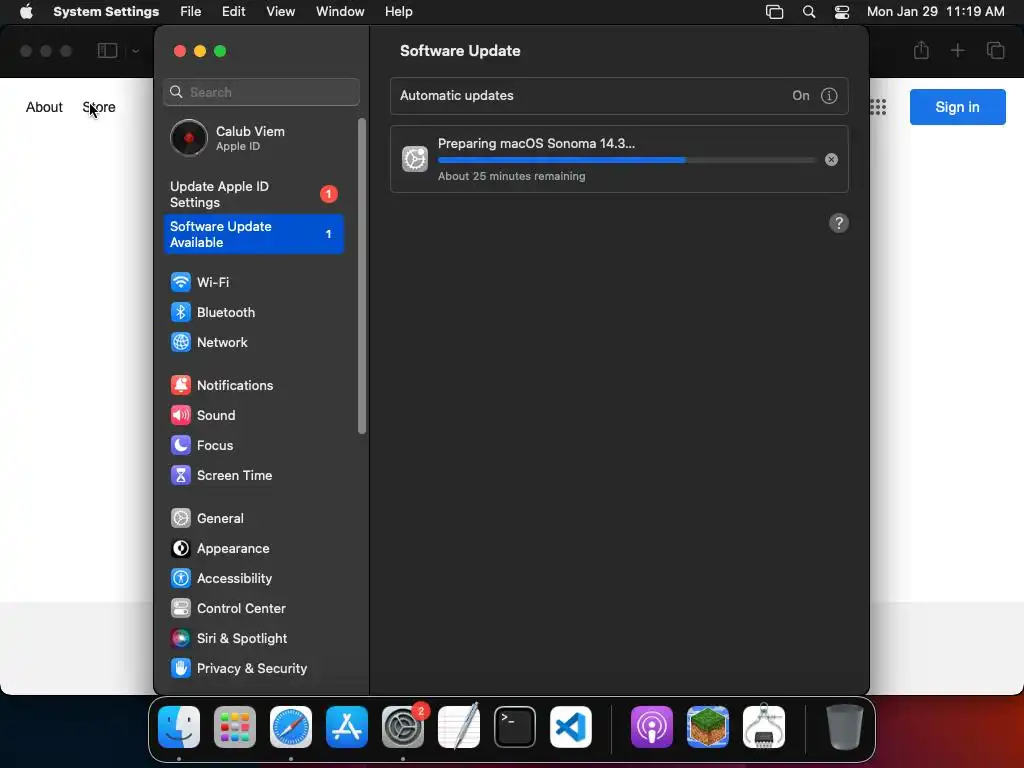Click Sign in button in Safari
This screenshot has height=768, width=1024.
point(957,107)
